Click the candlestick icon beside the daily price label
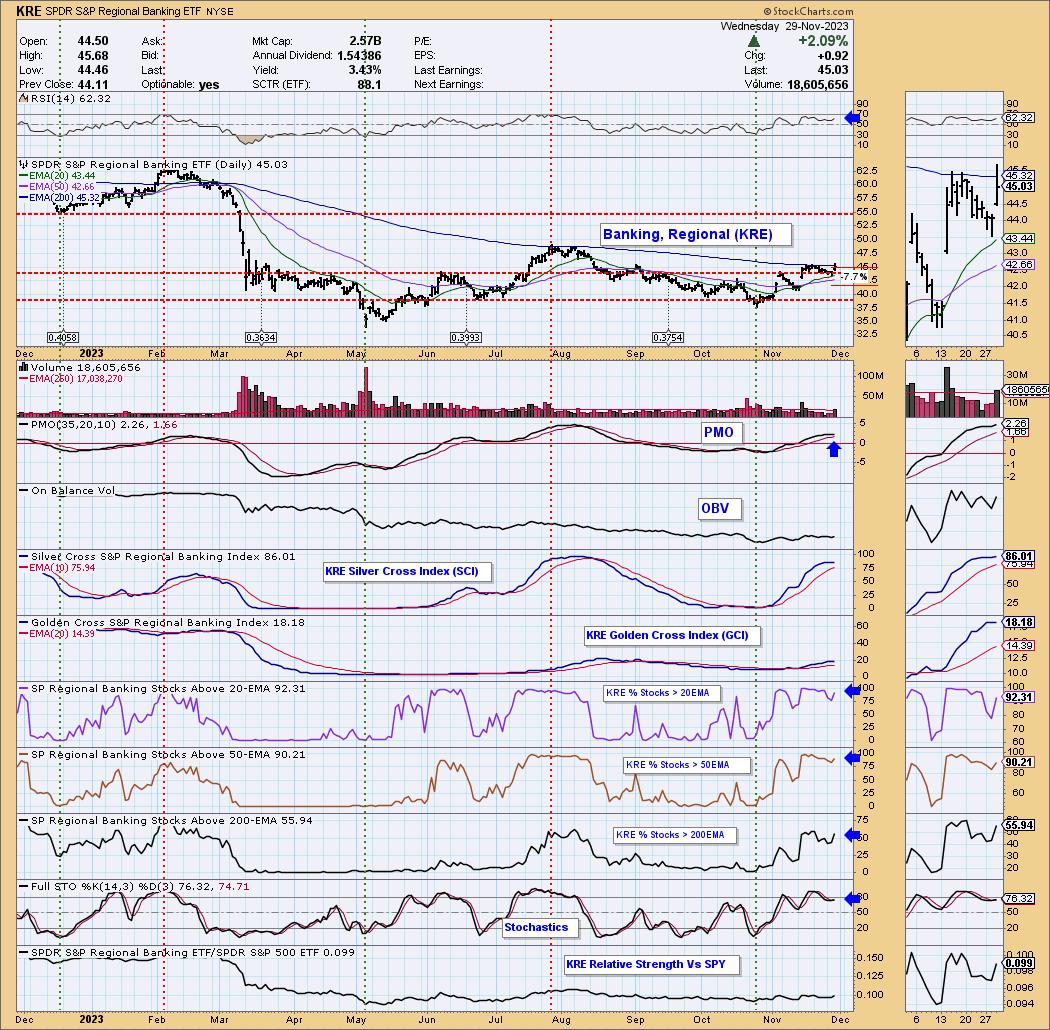 click(x=25, y=164)
